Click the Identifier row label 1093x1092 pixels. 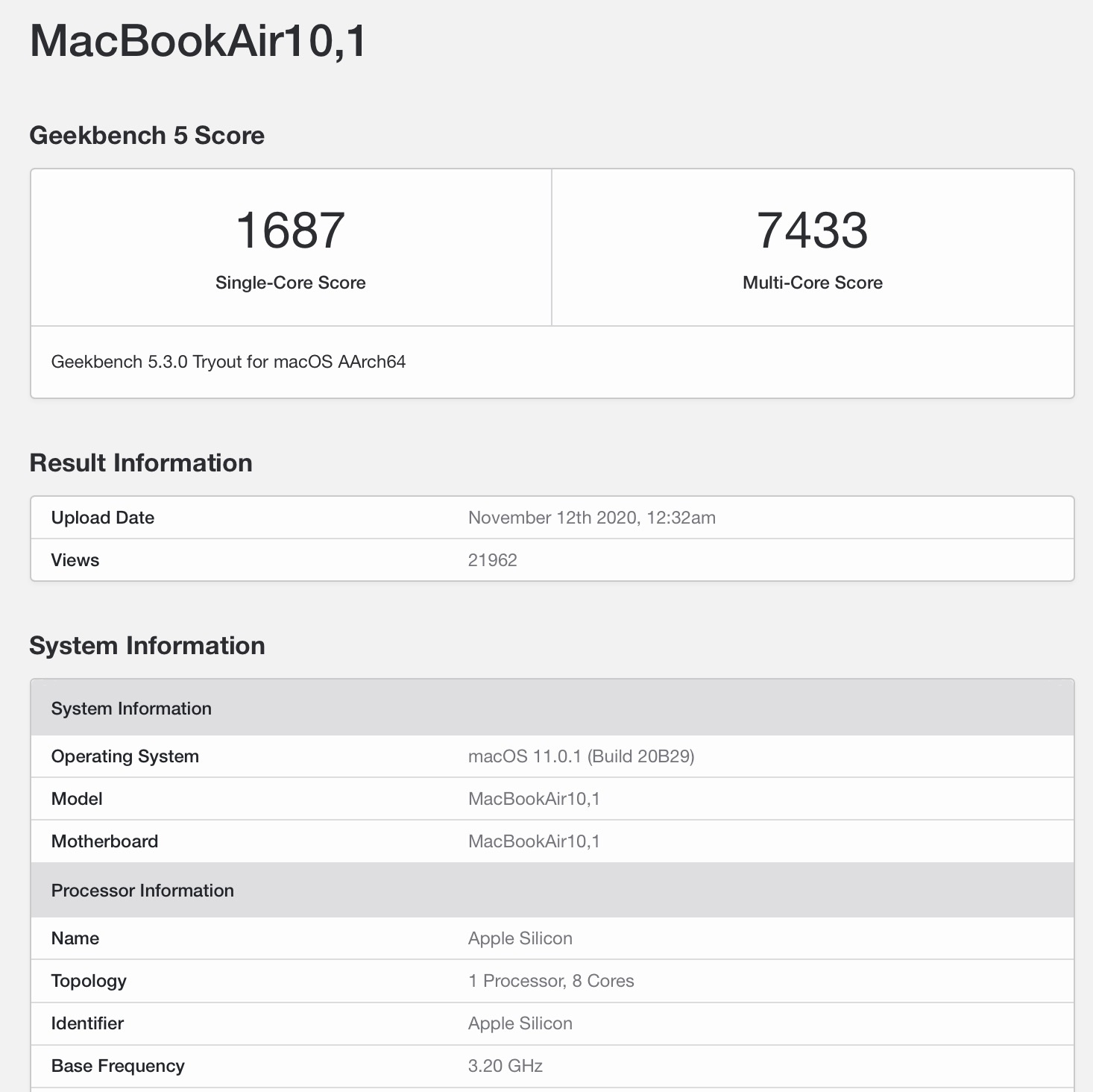click(87, 1023)
